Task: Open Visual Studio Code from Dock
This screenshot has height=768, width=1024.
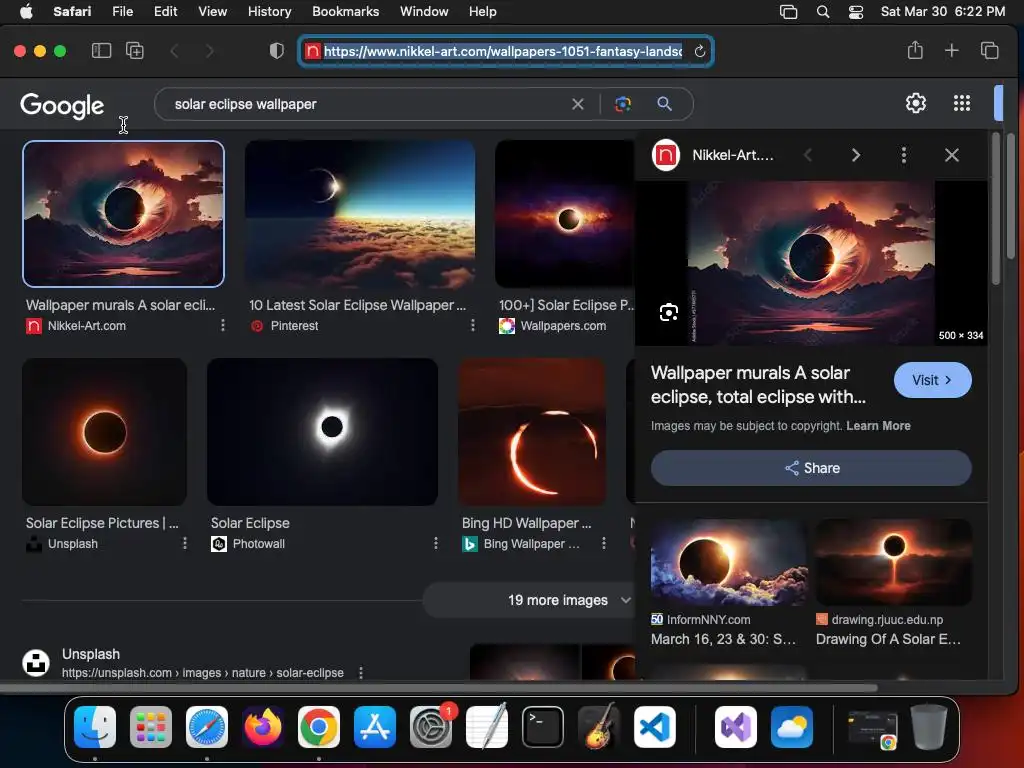Action: point(655,726)
